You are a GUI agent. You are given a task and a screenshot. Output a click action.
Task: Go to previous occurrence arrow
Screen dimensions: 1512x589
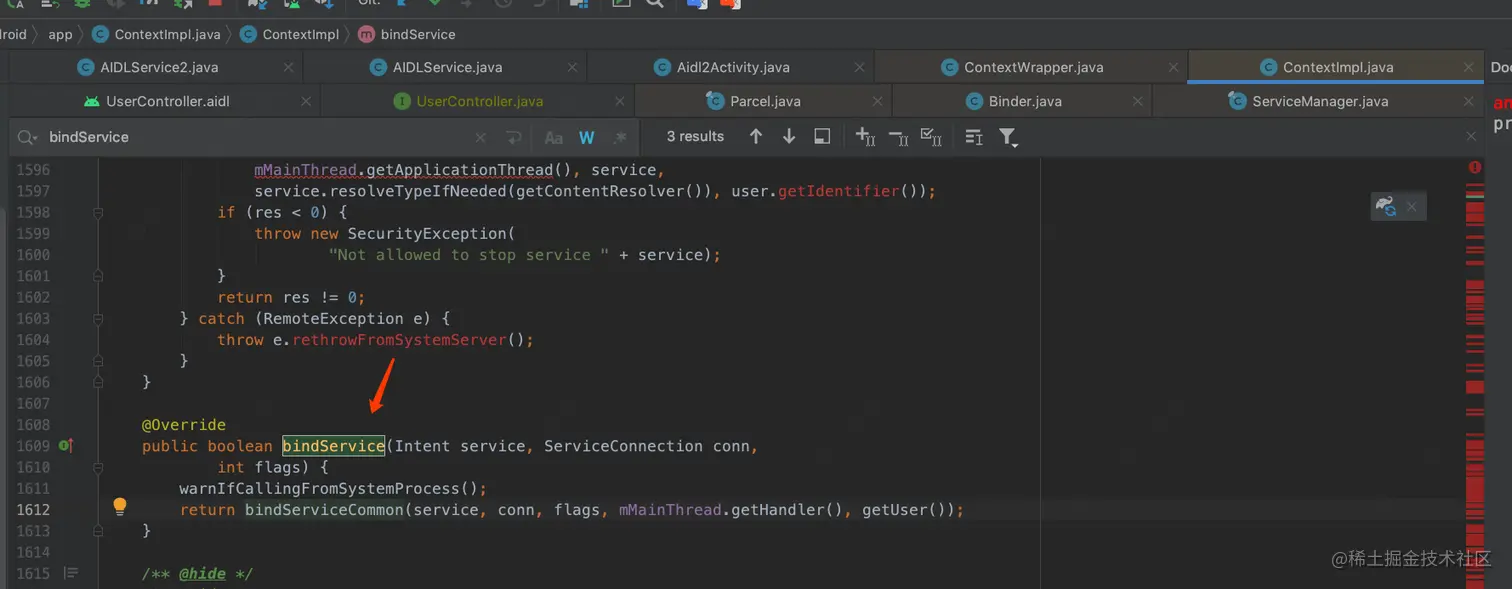756,137
